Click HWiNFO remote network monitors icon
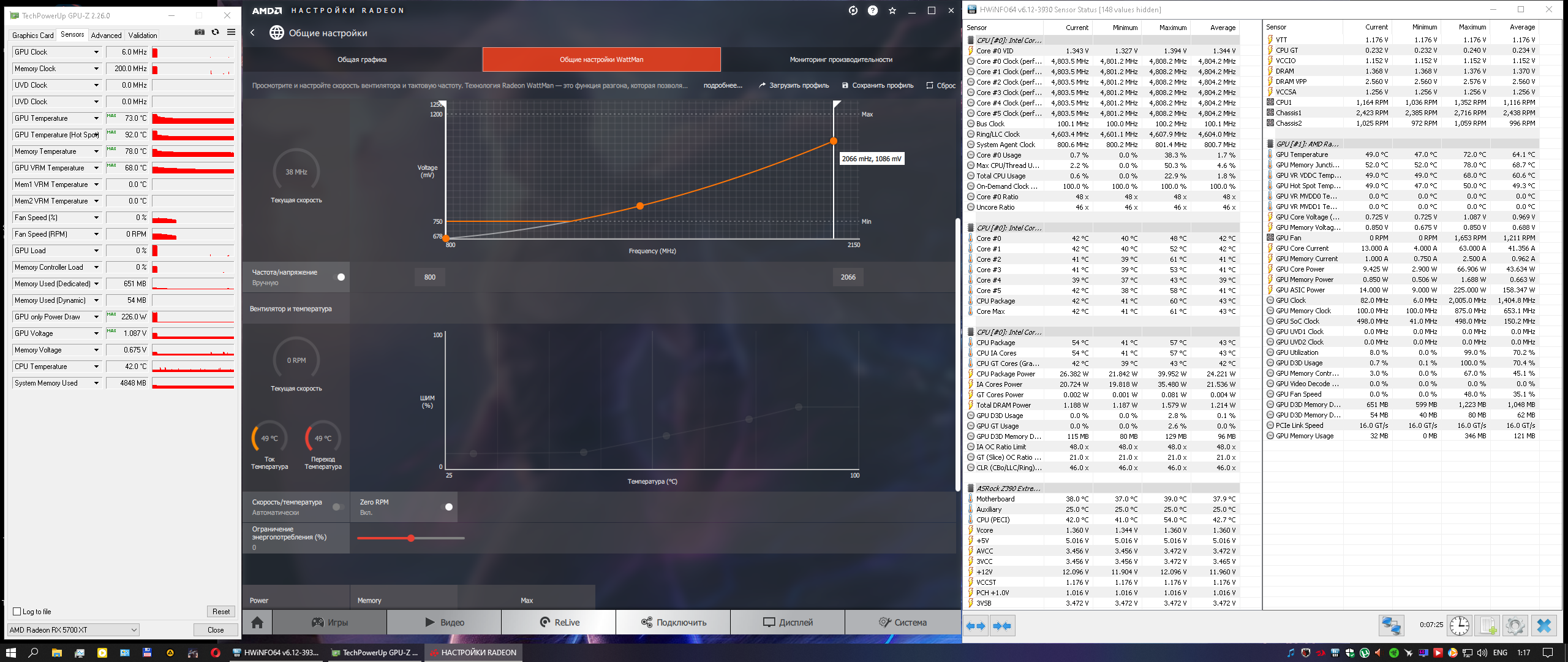Image resolution: width=1568 pixels, height=662 pixels. tap(1391, 625)
